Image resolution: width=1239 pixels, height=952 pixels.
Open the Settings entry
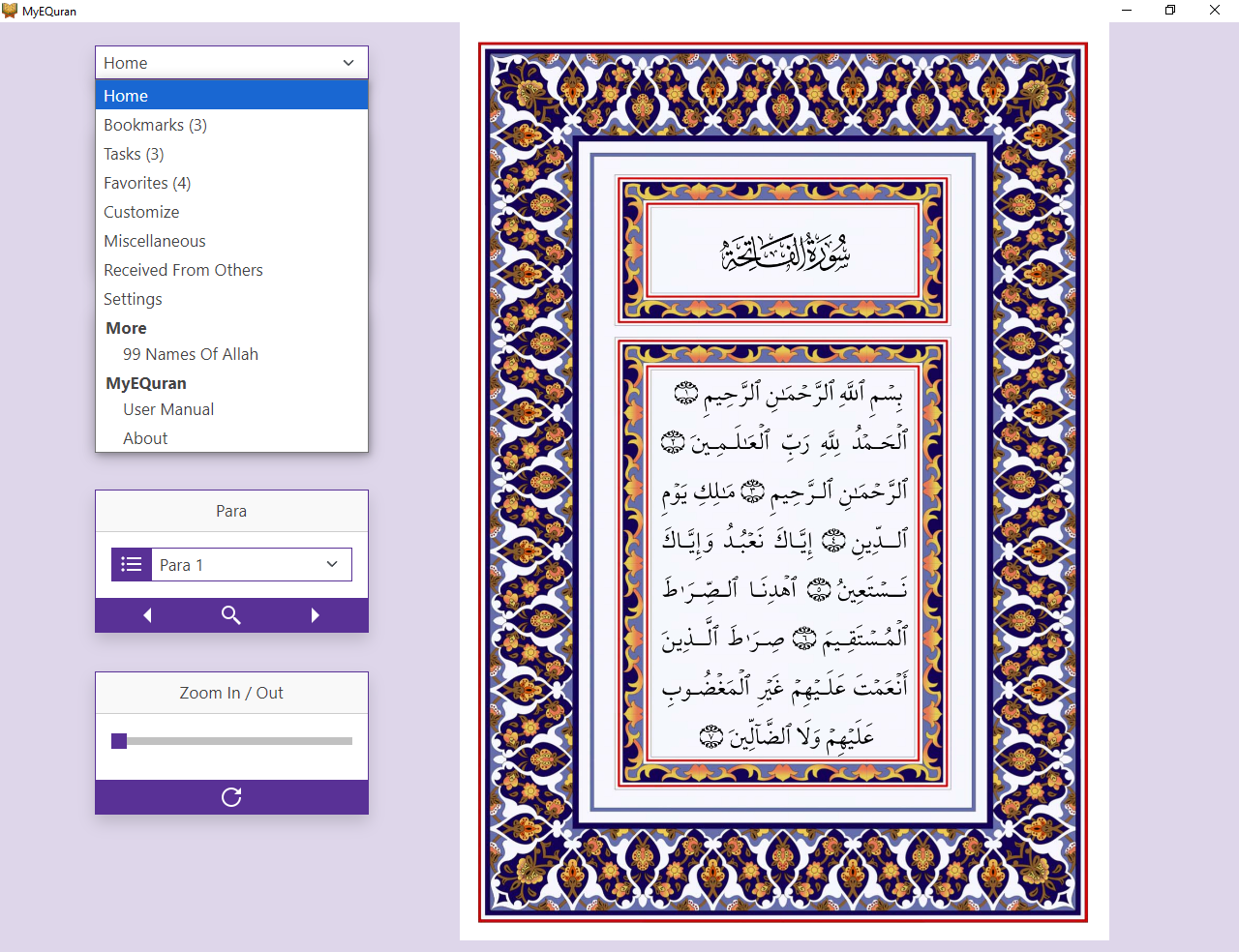[133, 298]
